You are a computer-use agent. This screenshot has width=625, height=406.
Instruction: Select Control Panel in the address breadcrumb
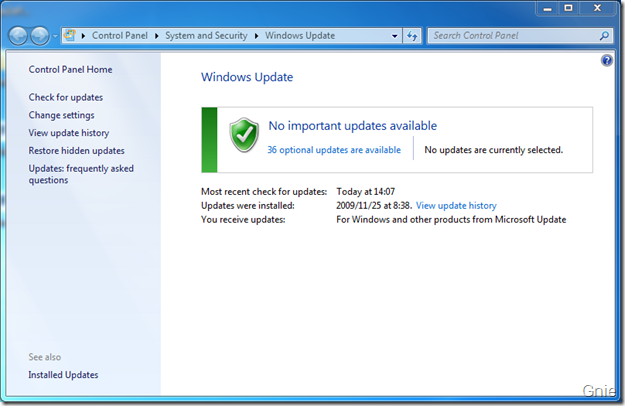click(118, 36)
